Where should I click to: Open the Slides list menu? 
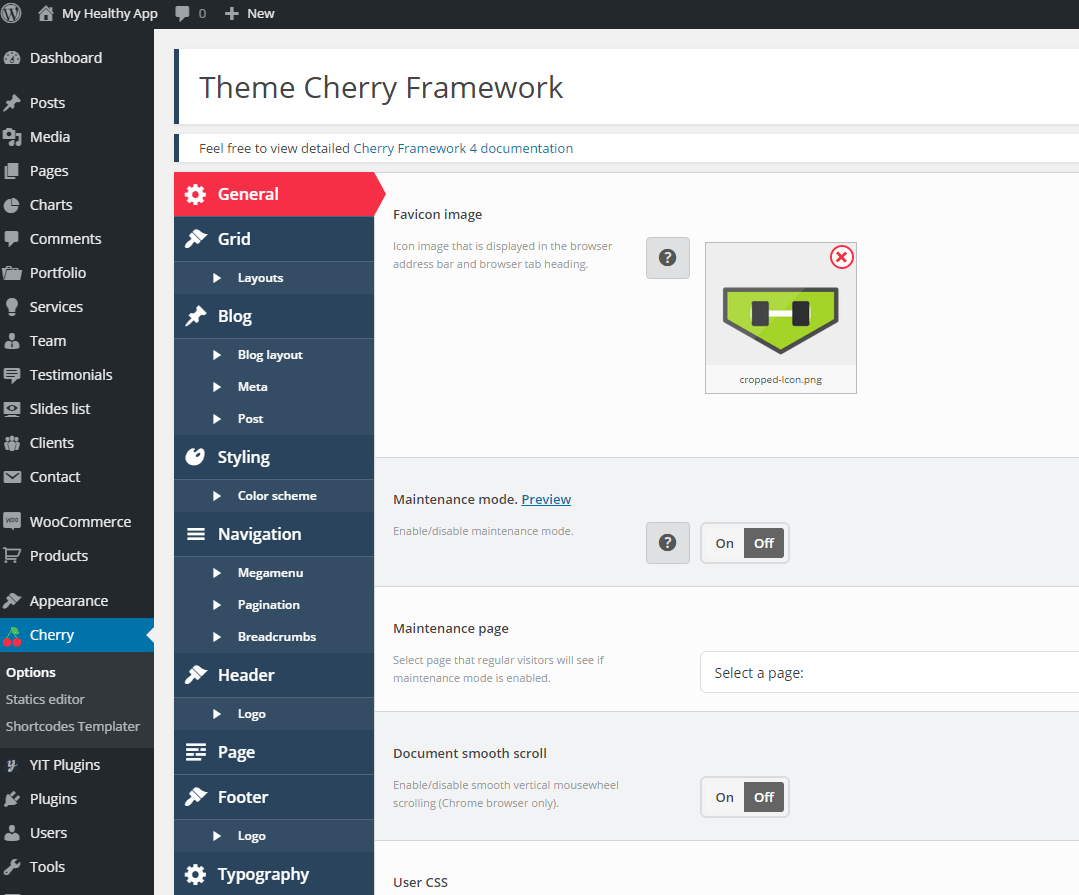pos(59,409)
